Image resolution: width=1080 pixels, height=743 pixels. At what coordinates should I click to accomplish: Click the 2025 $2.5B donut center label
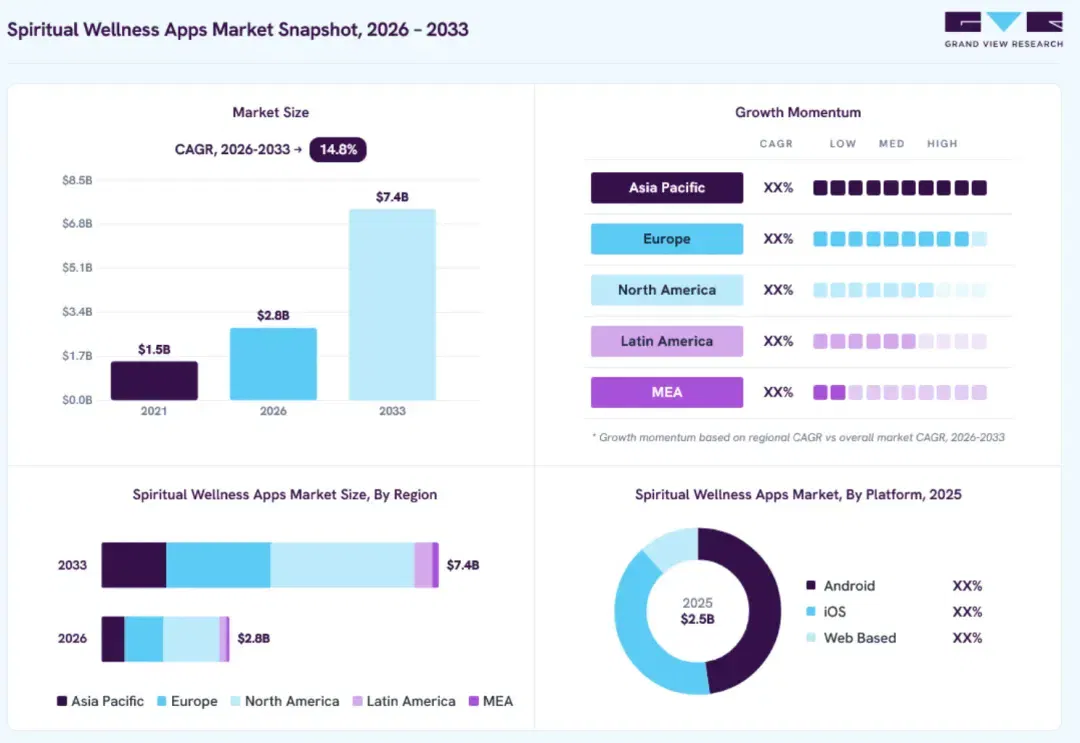(x=697, y=611)
